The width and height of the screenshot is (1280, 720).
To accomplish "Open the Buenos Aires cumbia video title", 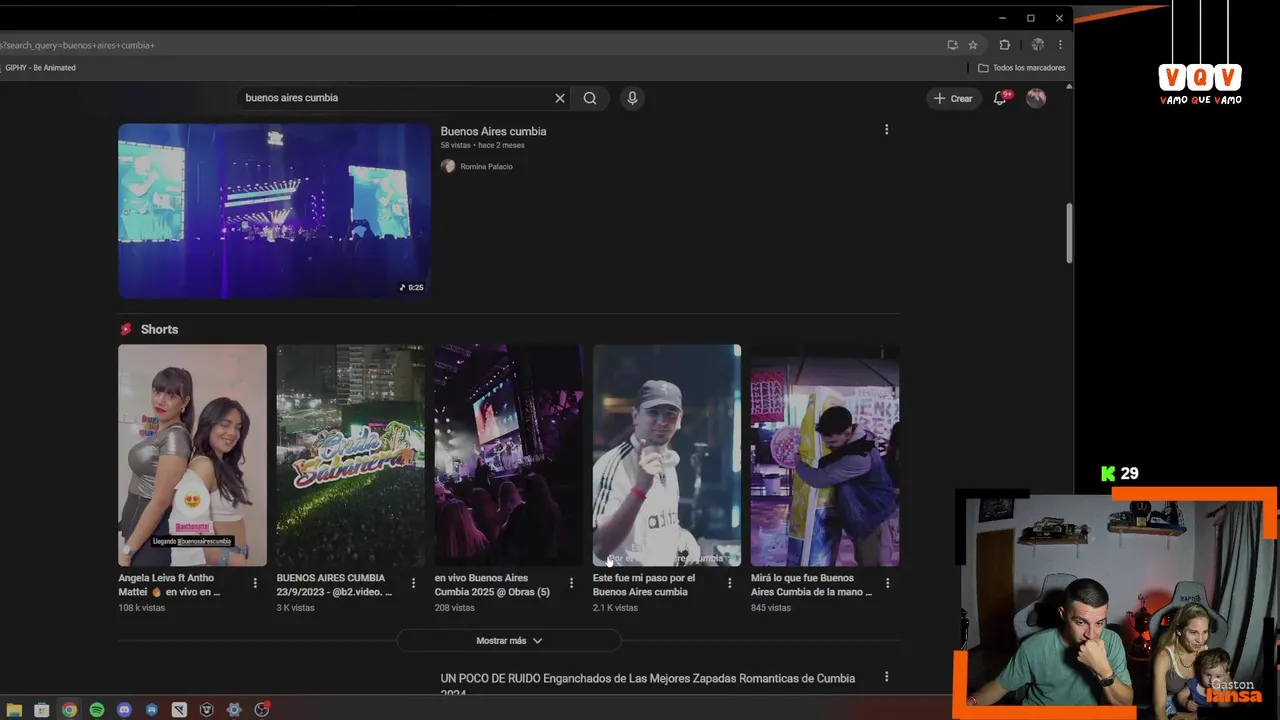I will click(x=493, y=131).
